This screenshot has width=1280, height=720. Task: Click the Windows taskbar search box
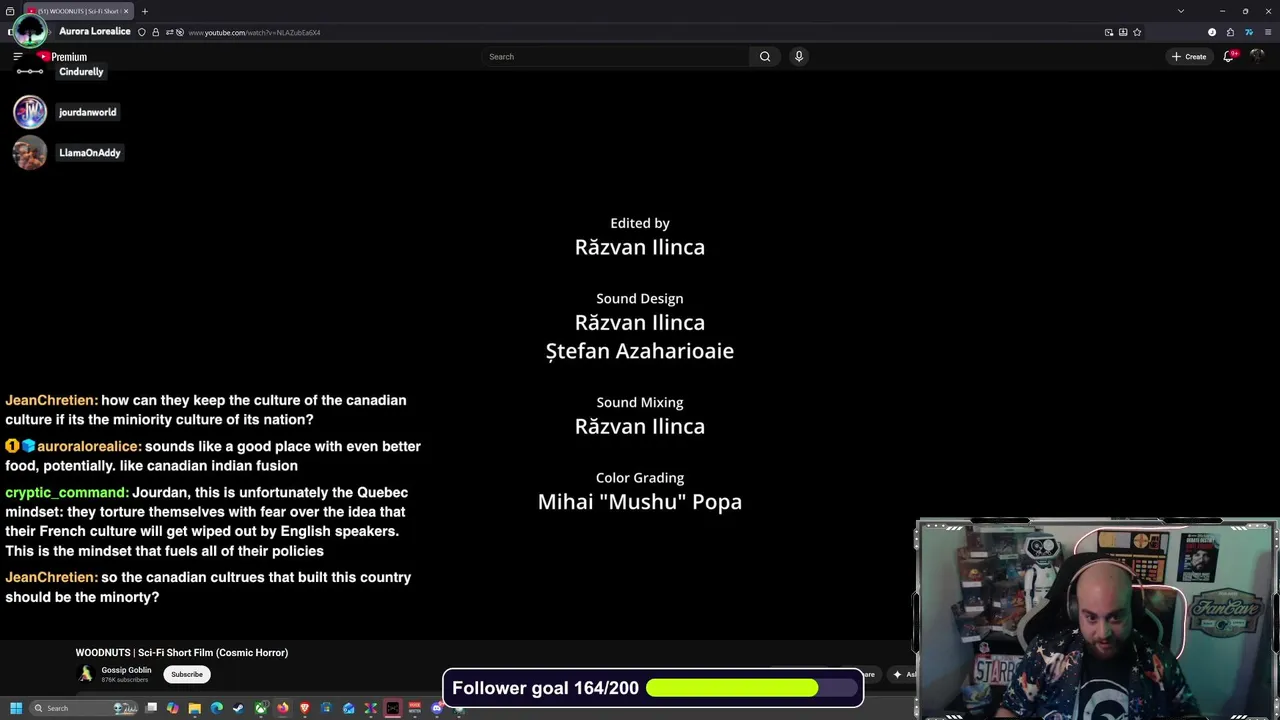83,708
